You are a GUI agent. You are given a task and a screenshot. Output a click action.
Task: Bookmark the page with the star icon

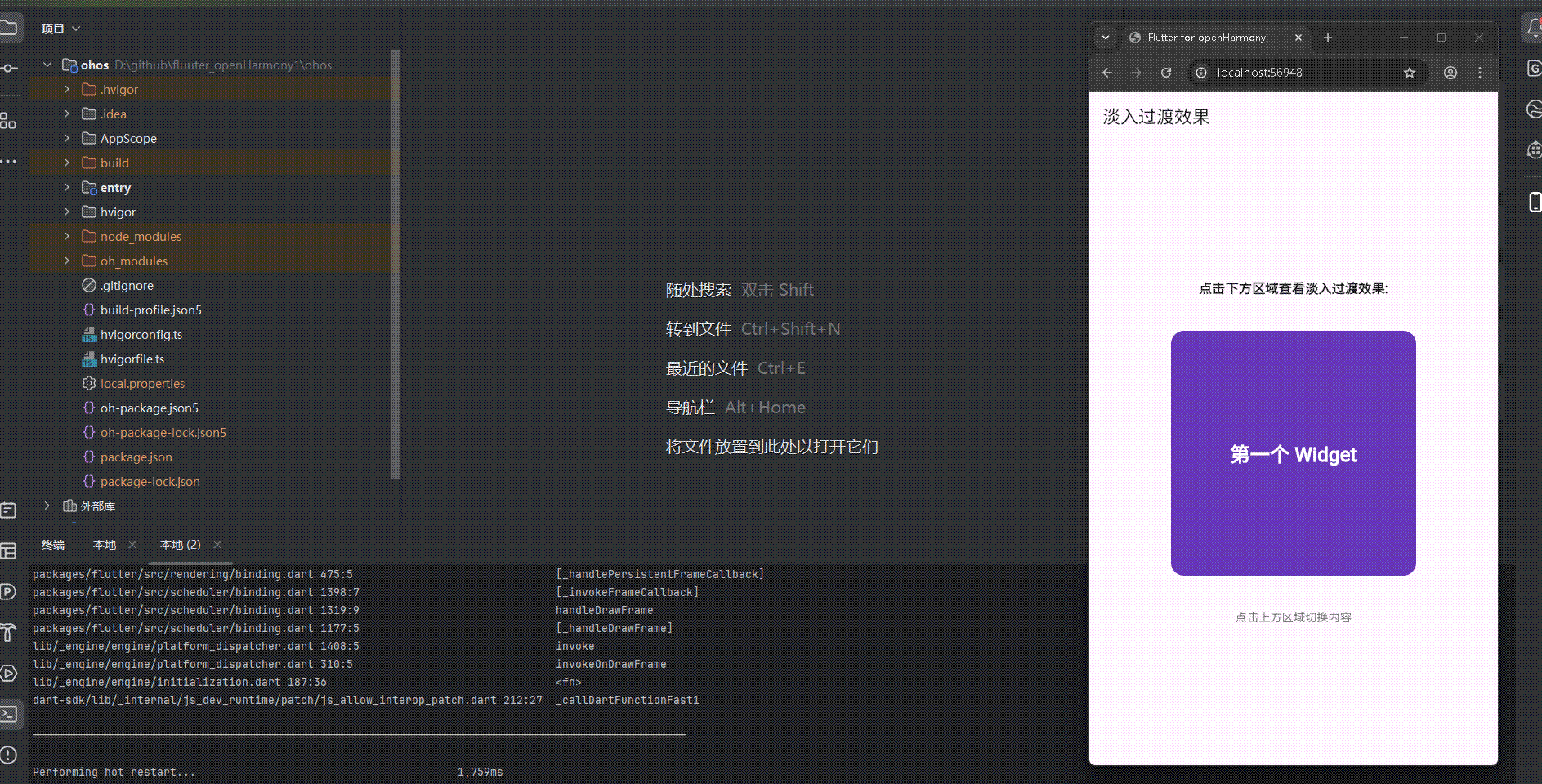click(x=1410, y=73)
